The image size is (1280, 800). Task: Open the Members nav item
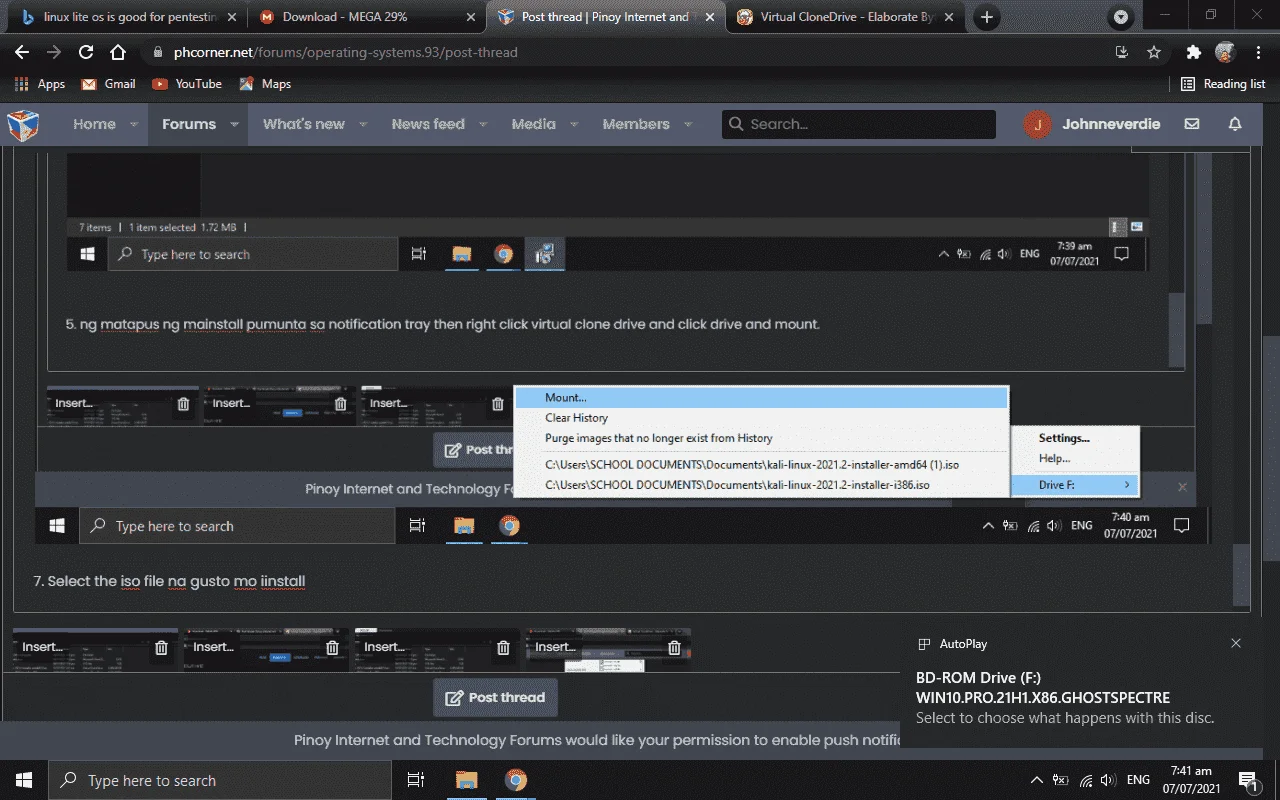click(x=636, y=124)
